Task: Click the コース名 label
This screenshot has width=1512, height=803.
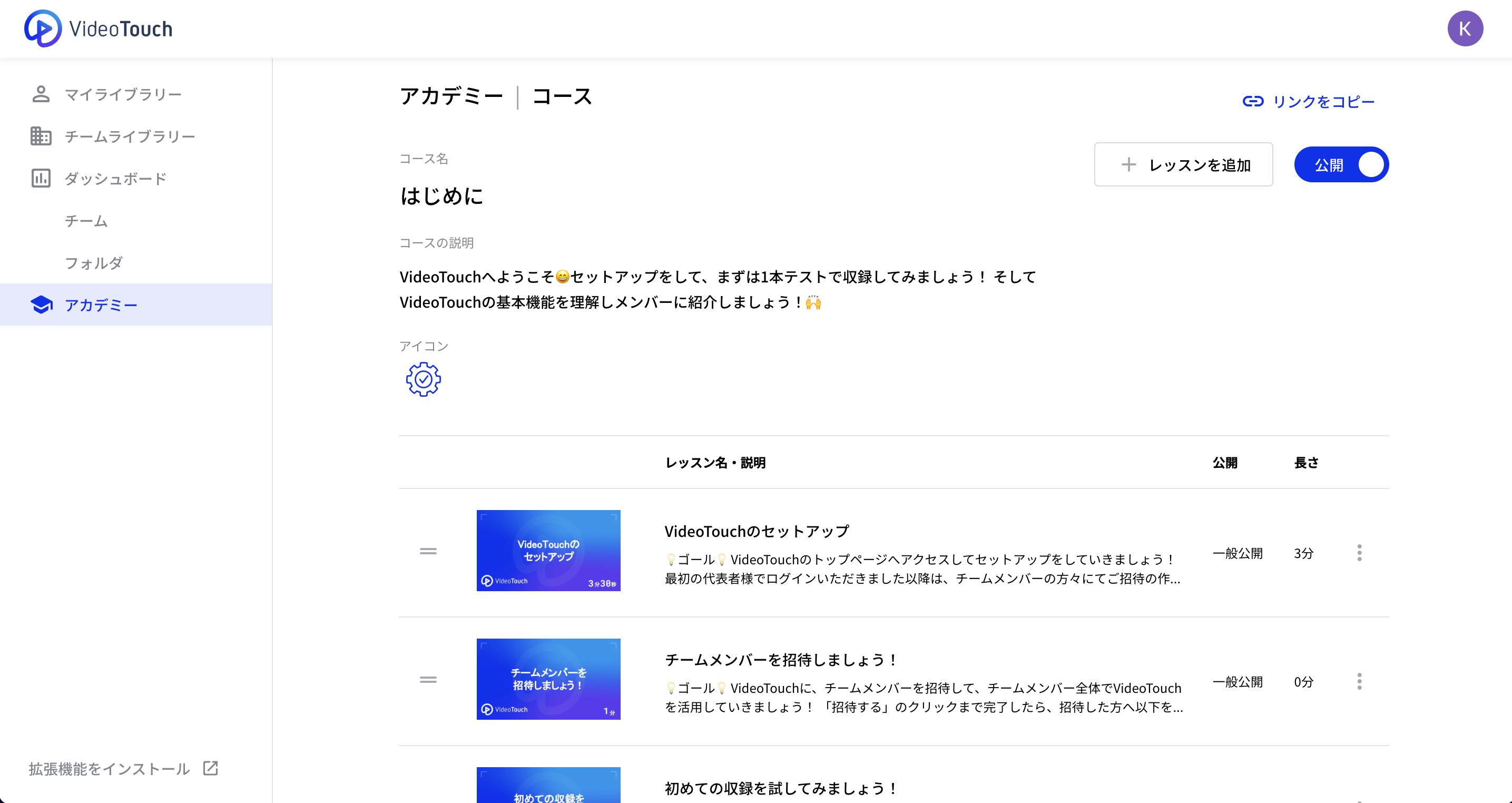Action: (424, 159)
